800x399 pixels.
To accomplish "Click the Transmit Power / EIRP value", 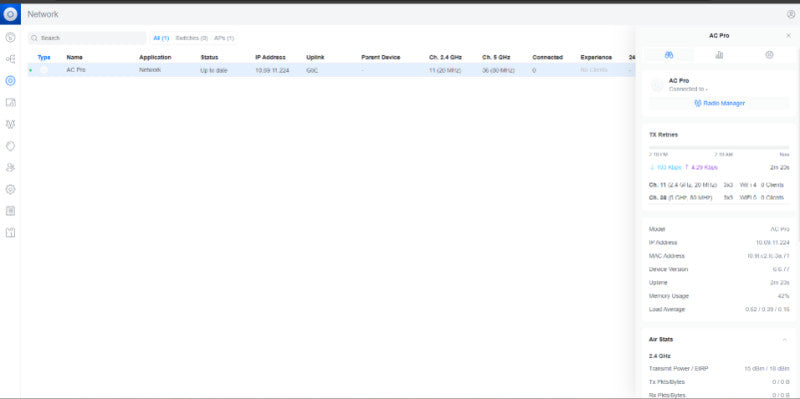I will (x=767, y=368).
